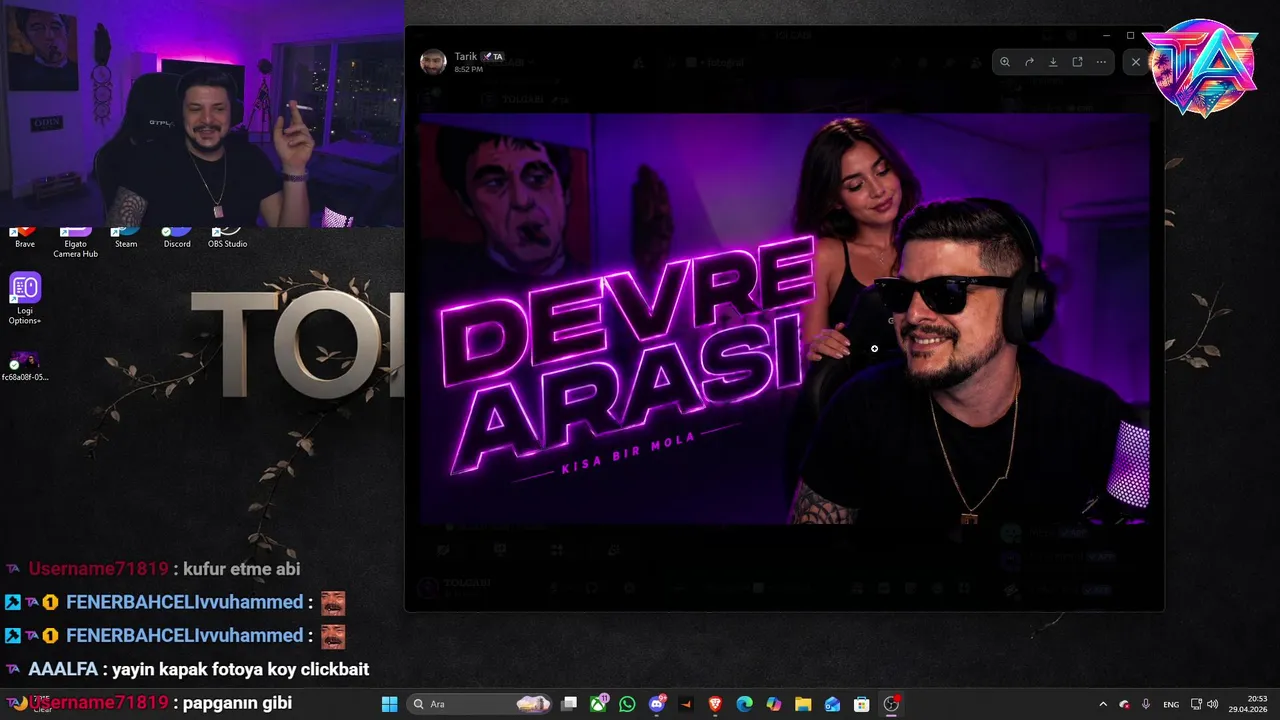Click Tarik's profile avatar in viewer
Viewport: 1280px width, 720px height.
[x=433, y=62]
